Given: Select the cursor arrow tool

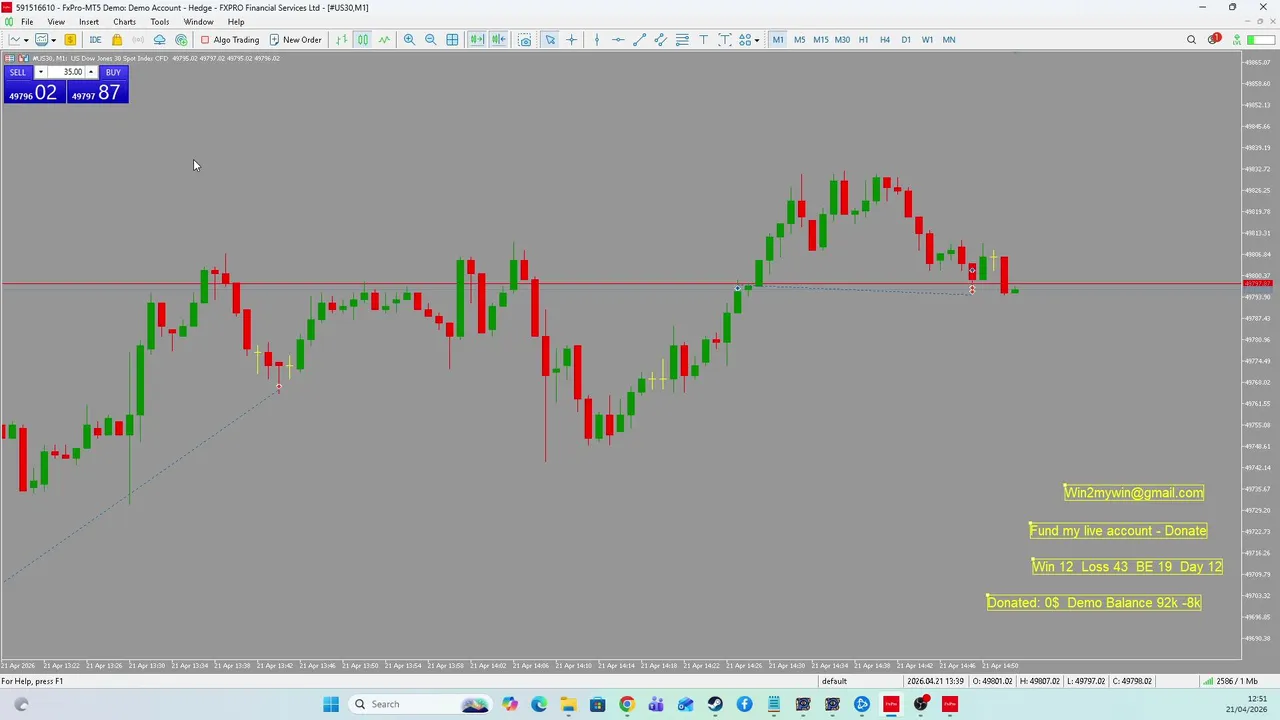Looking at the screenshot, I should point(550,40).
